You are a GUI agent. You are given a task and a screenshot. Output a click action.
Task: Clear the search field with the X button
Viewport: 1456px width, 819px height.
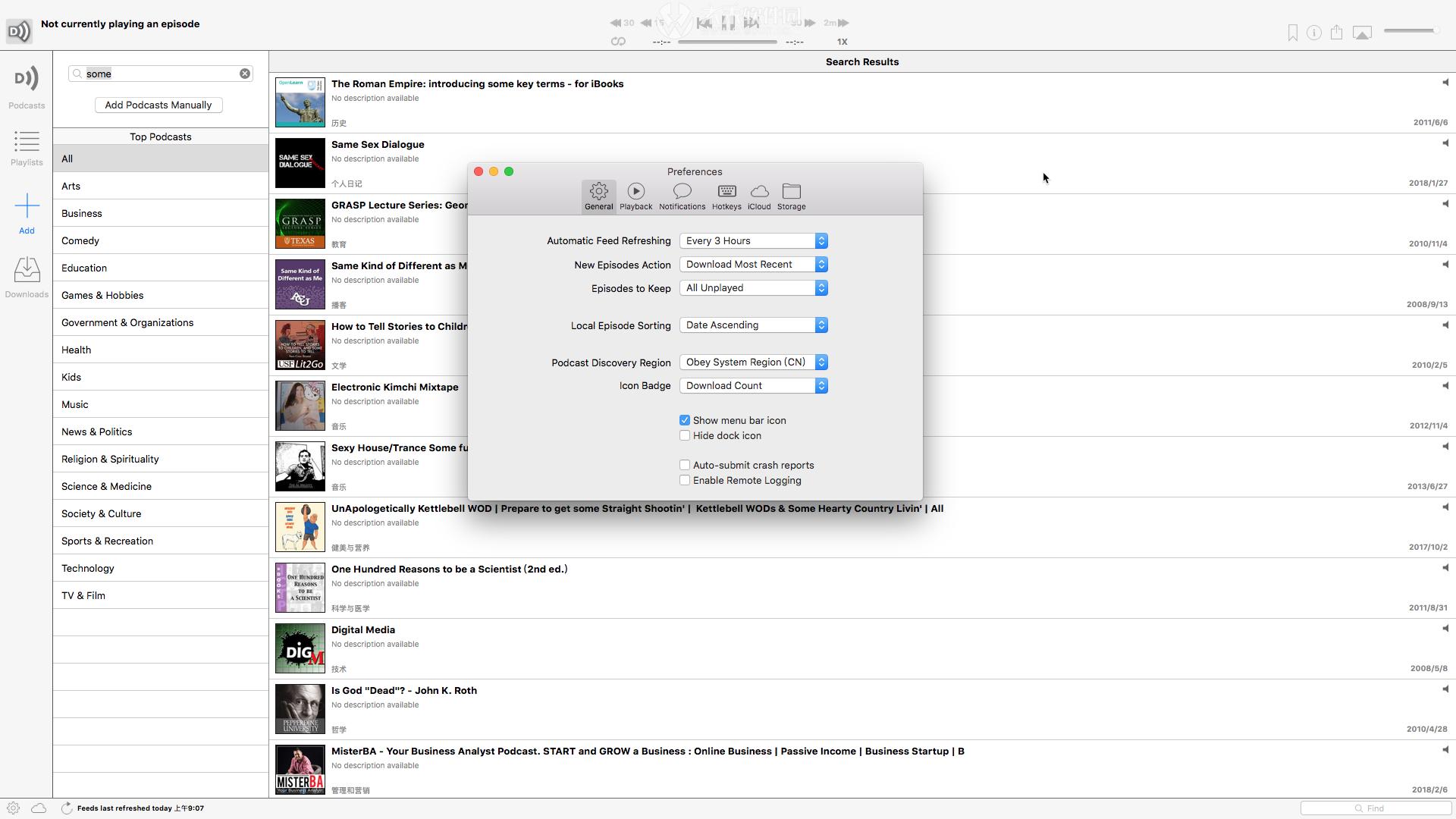pos(244,73)
